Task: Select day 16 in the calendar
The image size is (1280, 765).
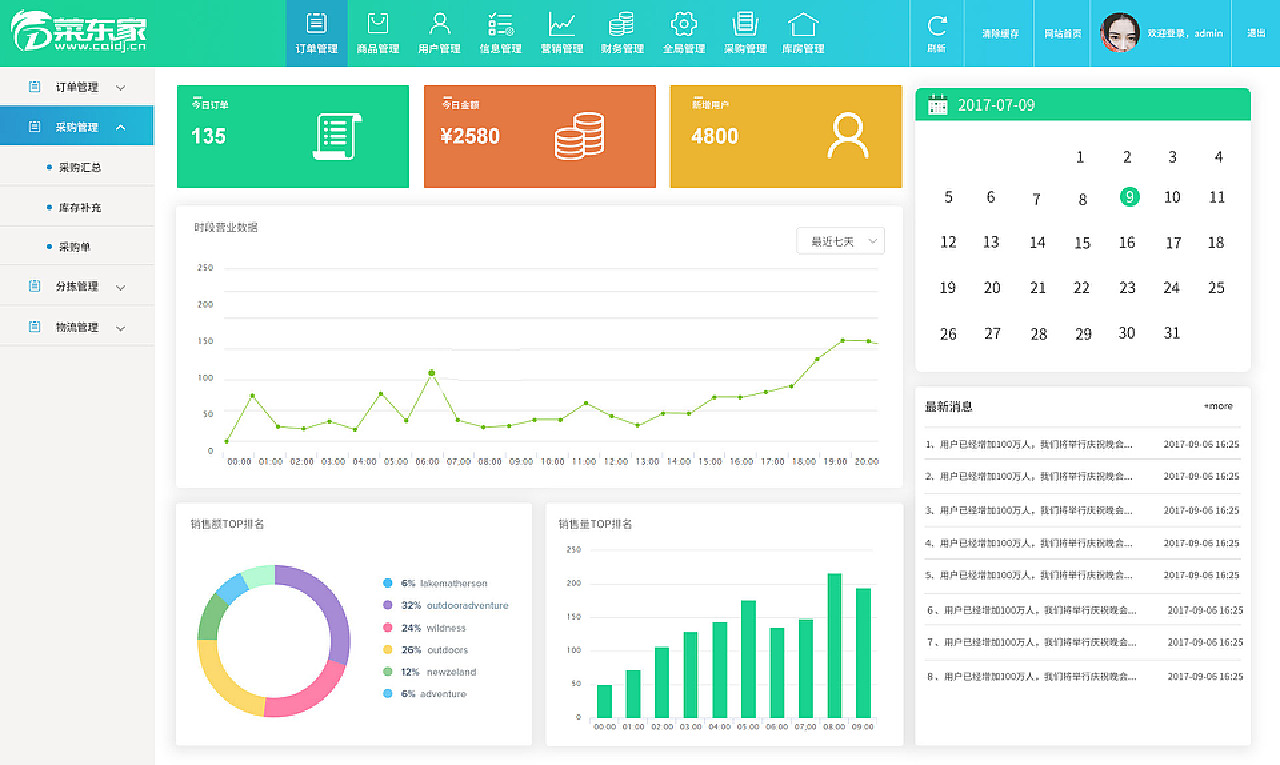Action: click(x=1127, y=242)
